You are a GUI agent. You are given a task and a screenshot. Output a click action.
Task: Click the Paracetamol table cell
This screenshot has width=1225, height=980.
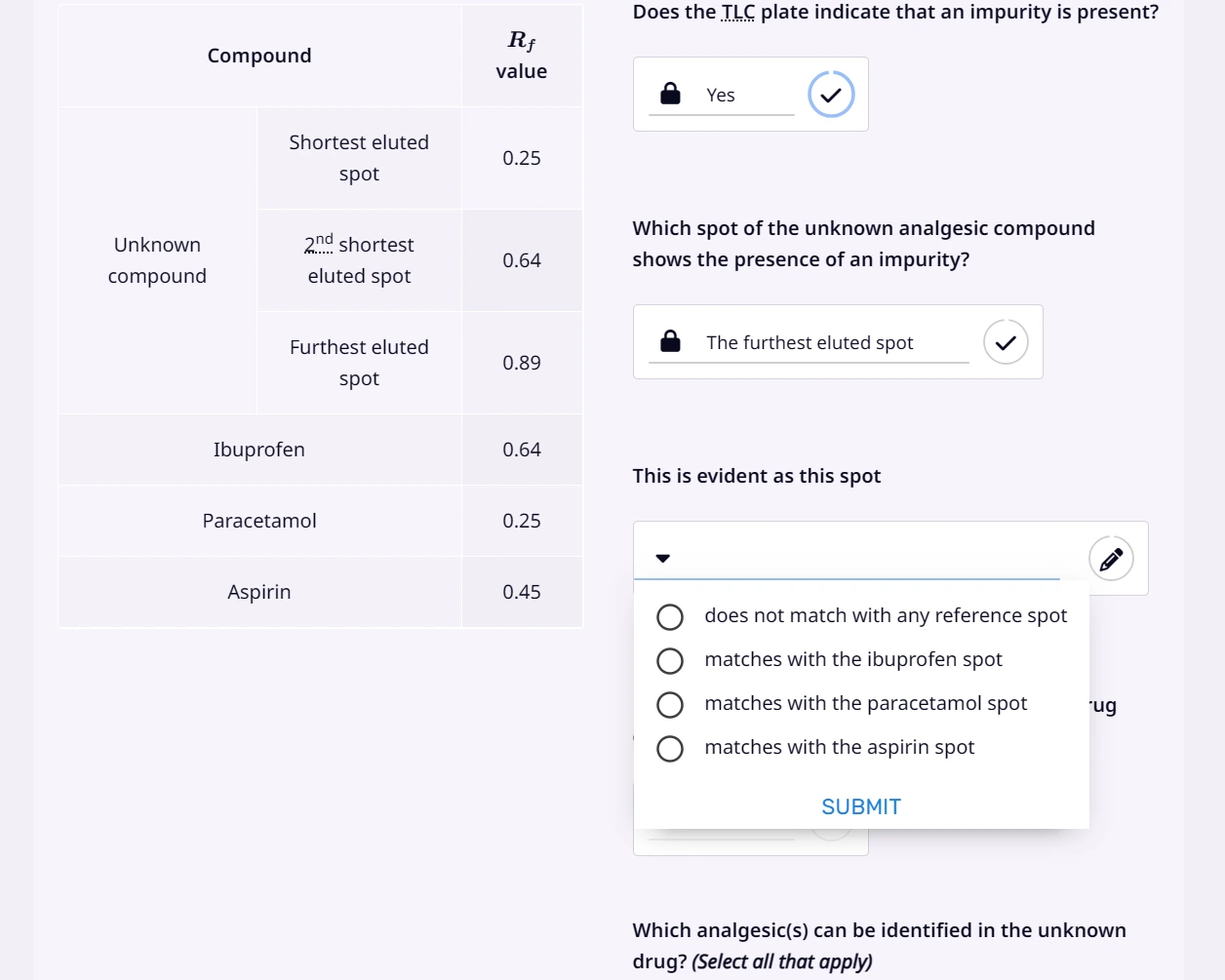[x=259, y=521]
